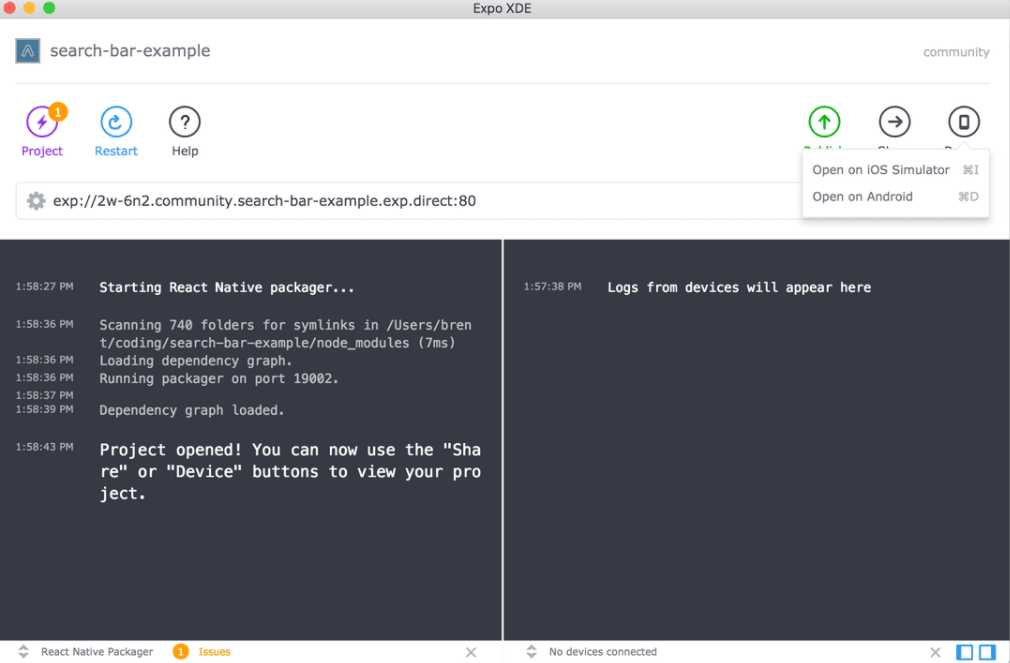Switch to single-pane layout icon
1010x663 pixels.
point(964,652)
